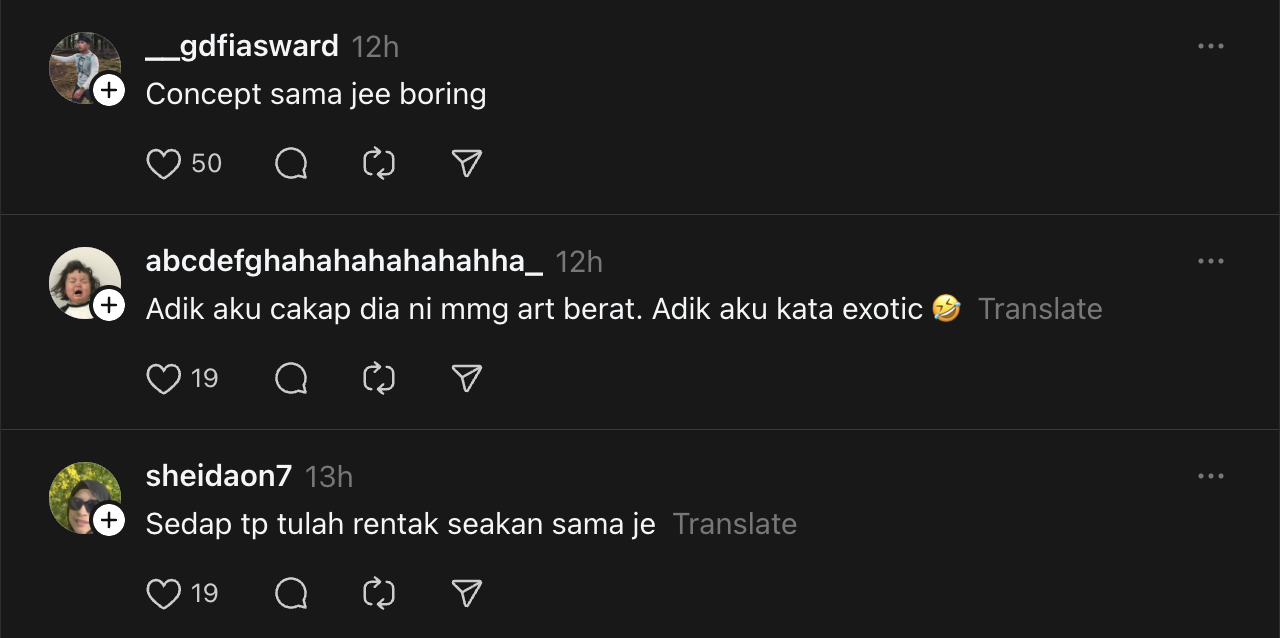This screenshot has height=638, width=1280.
Task: Repost the sheidaon7 comment
Action: 379,594
